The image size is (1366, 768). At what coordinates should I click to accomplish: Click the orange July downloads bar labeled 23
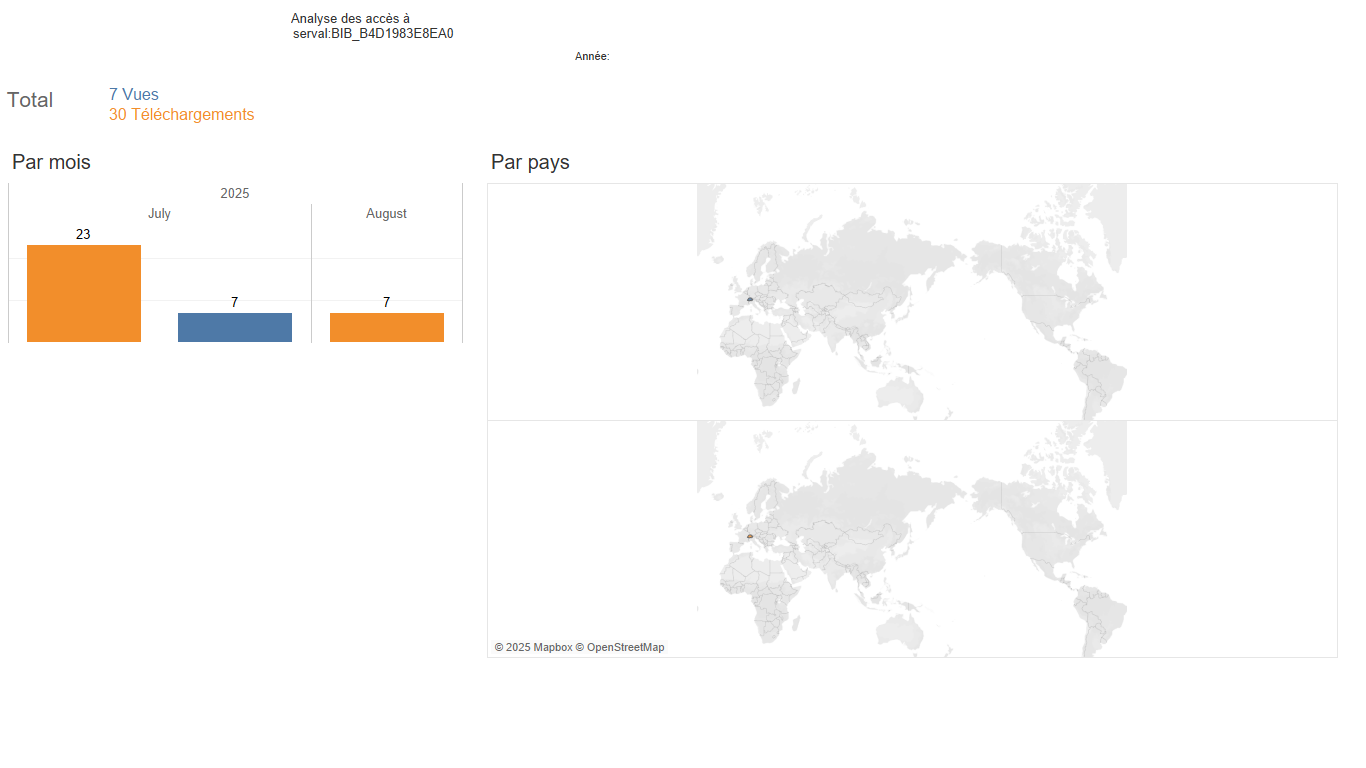point(84,293)
